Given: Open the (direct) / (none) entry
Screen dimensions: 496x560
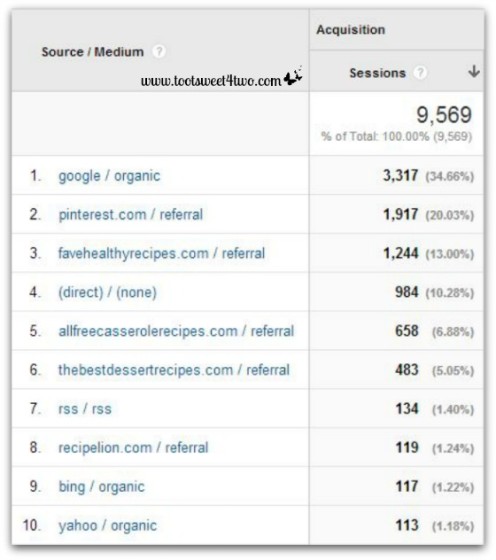Looking at the screenshot, I should click(107, 292).
